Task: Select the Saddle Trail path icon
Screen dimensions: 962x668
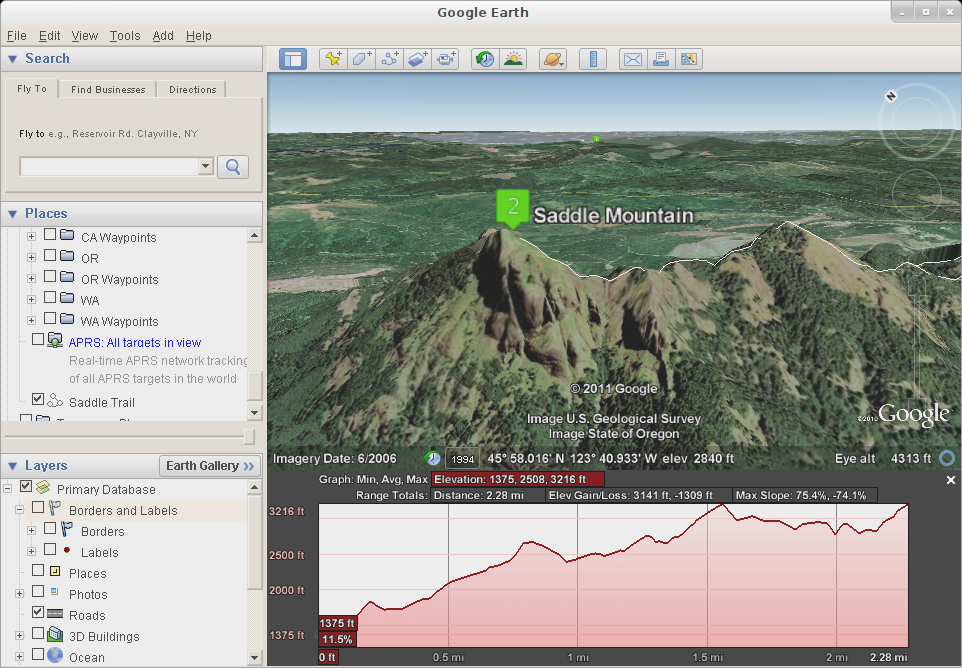Action: point(55,401)
